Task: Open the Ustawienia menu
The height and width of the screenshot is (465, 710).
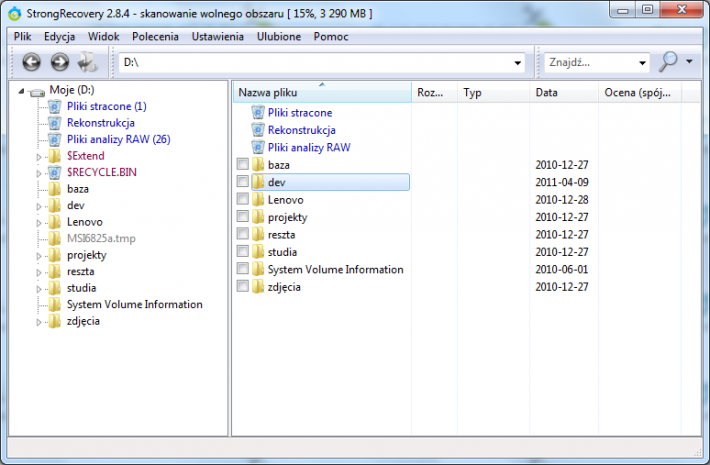Action: coord(218,37)
